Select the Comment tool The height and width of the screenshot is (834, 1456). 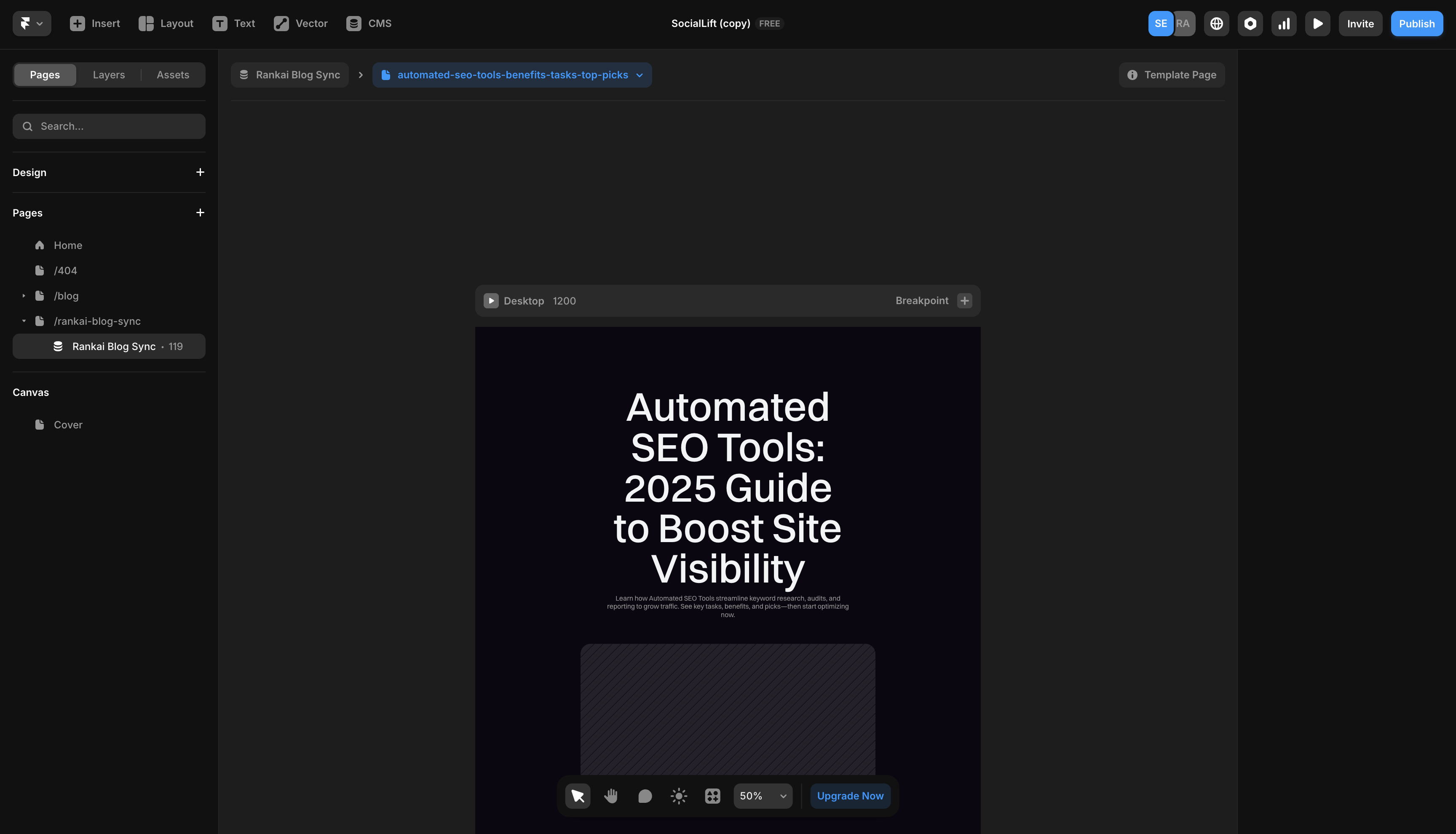click(x=645, y=796)
